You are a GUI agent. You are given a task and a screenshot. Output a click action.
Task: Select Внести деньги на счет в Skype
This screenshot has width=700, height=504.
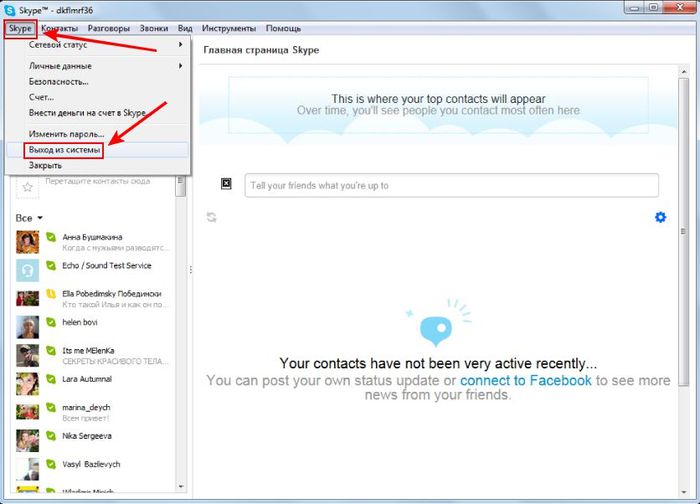coord(98,112)
